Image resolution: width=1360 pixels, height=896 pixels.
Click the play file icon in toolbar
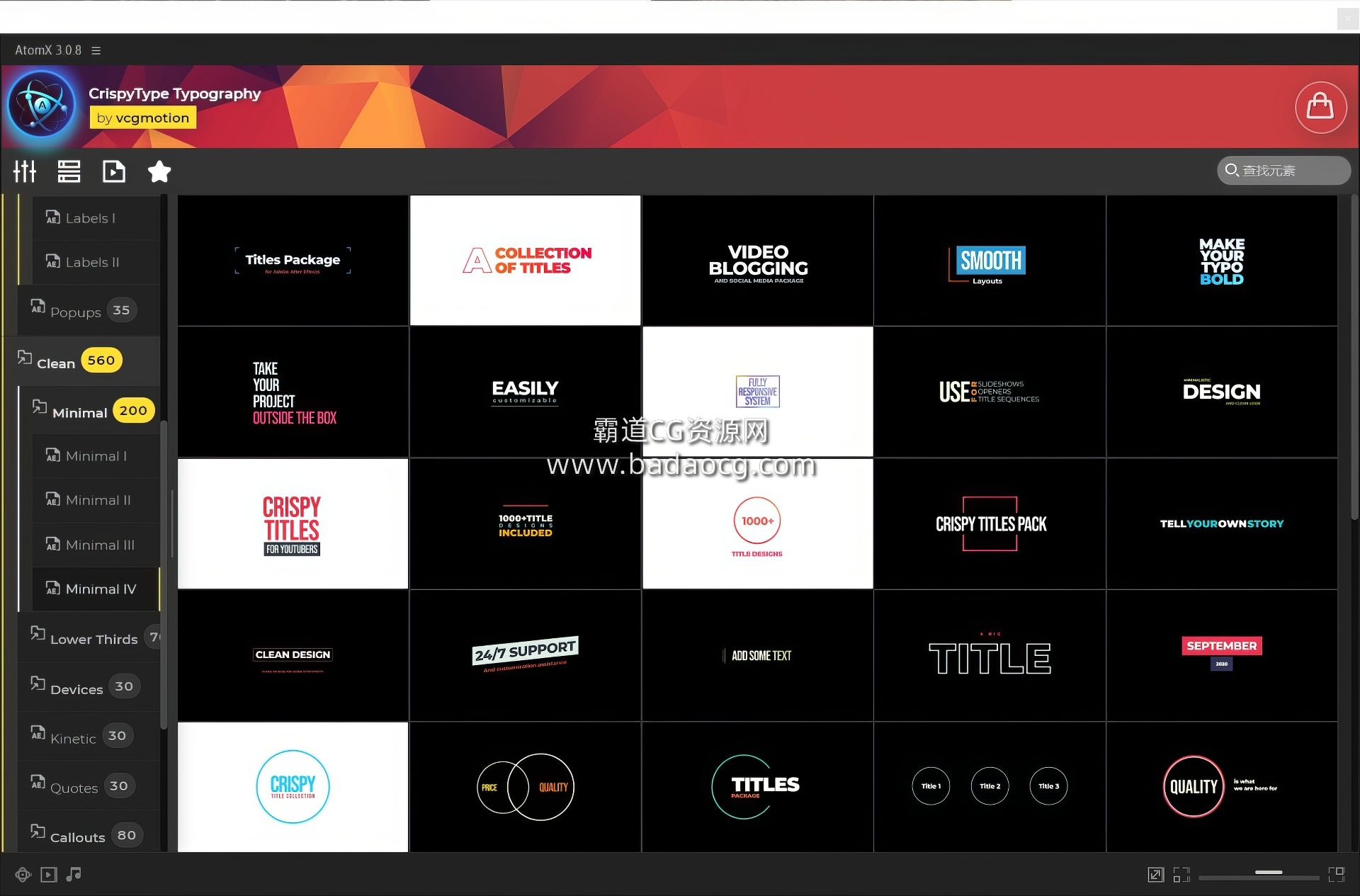click(113, 171)
